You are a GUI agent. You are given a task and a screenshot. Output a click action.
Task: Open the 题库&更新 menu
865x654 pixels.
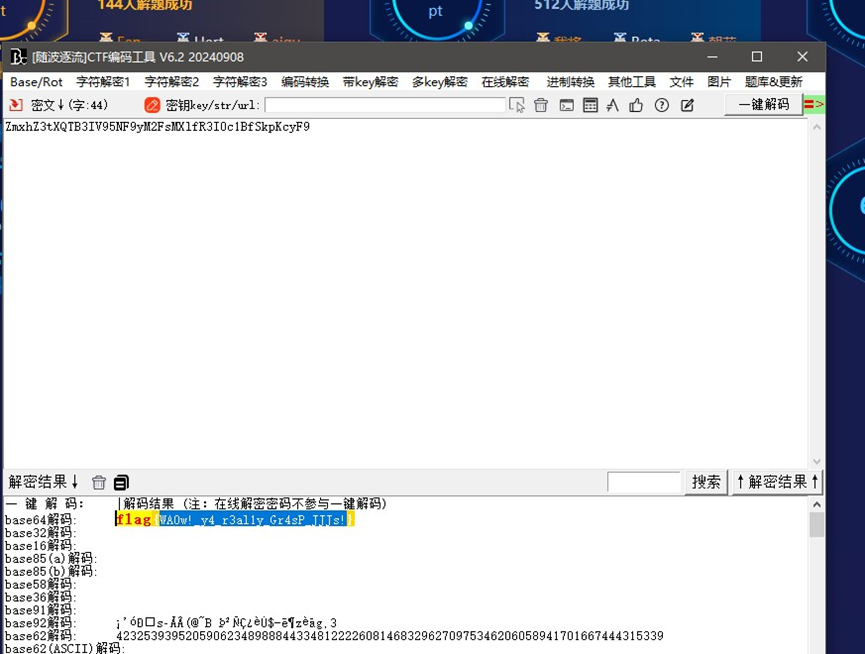(x=773, y=82)
